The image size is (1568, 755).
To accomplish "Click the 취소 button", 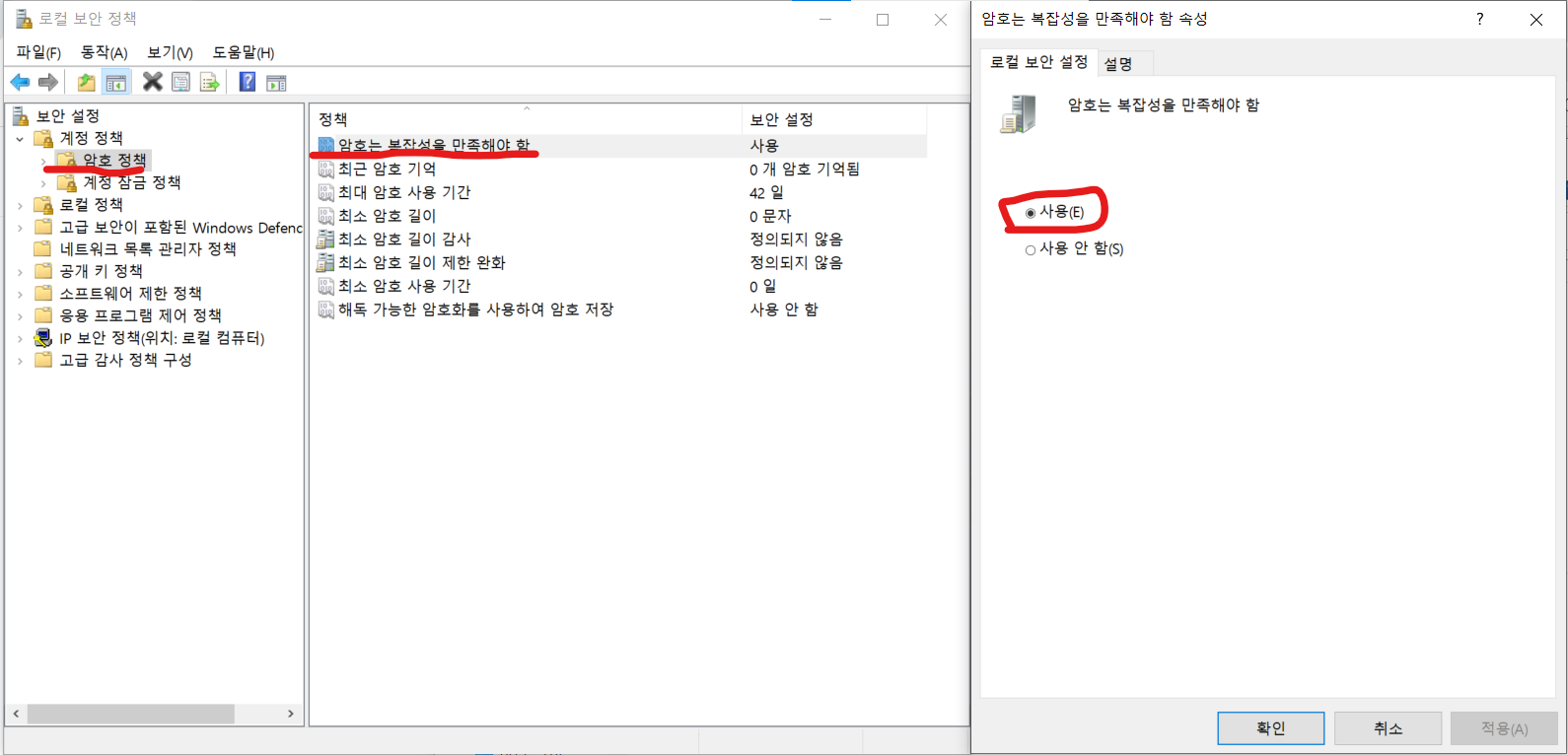I will click(1388, 728).
